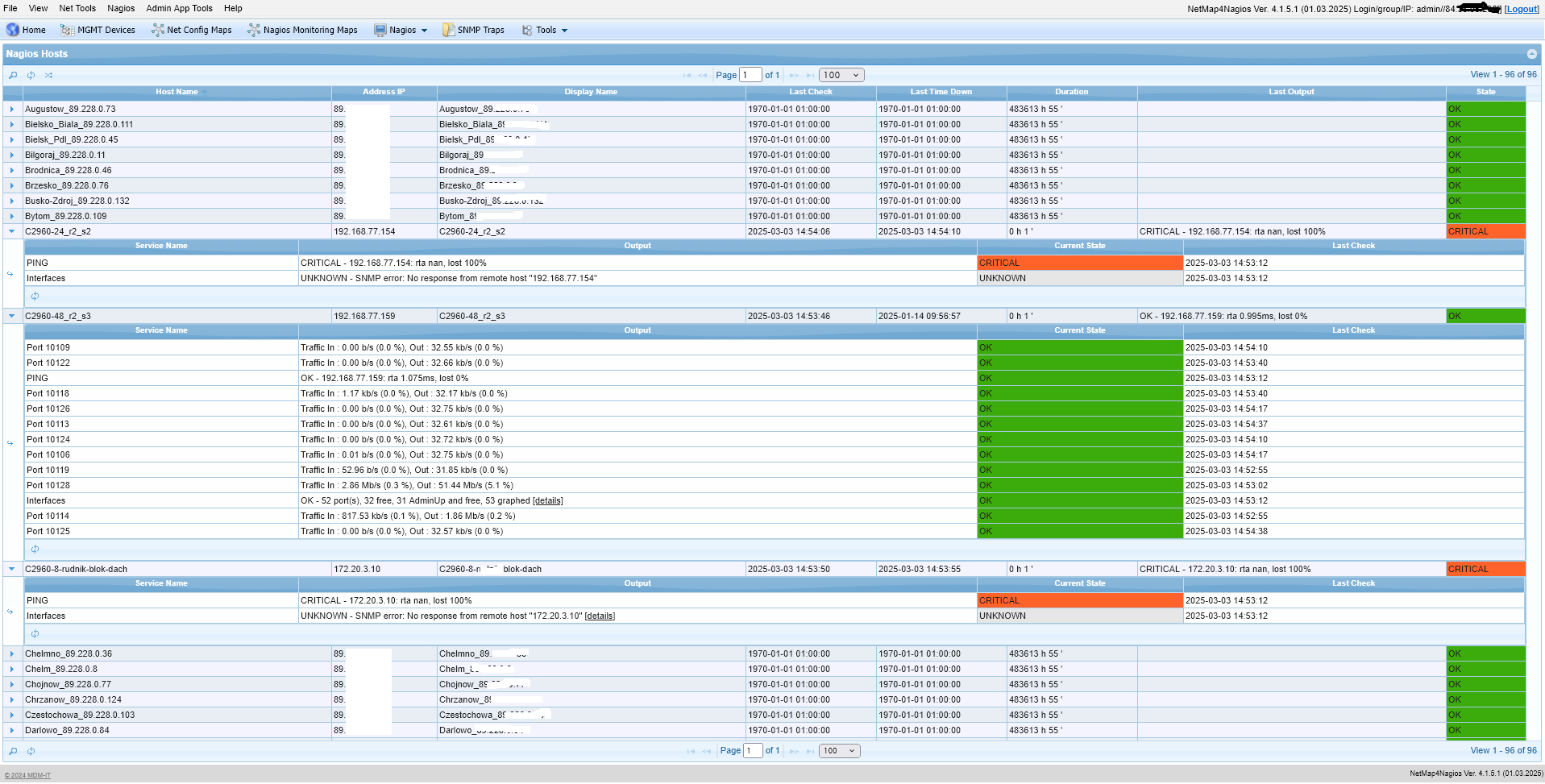Click the Home globe icon
The width and height of the screenshot is (1545, 784).
13,30
